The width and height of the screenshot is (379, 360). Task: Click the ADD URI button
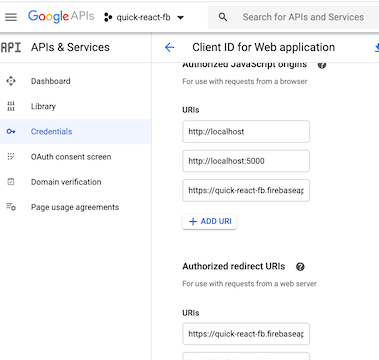(x=210, y=221)
